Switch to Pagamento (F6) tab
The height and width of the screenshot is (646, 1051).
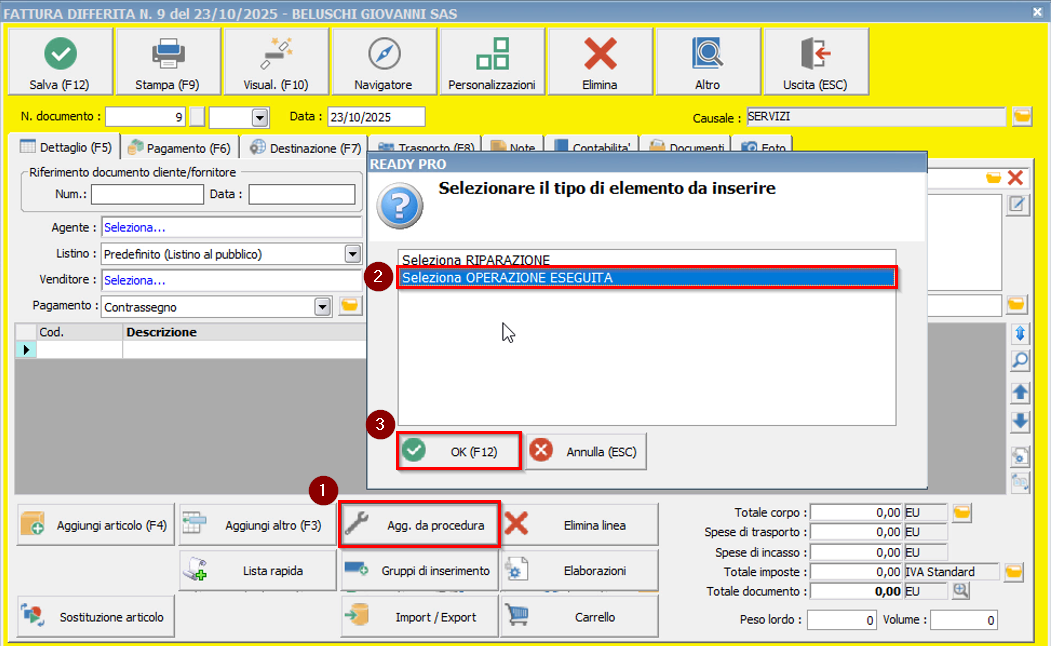(179, 148)
